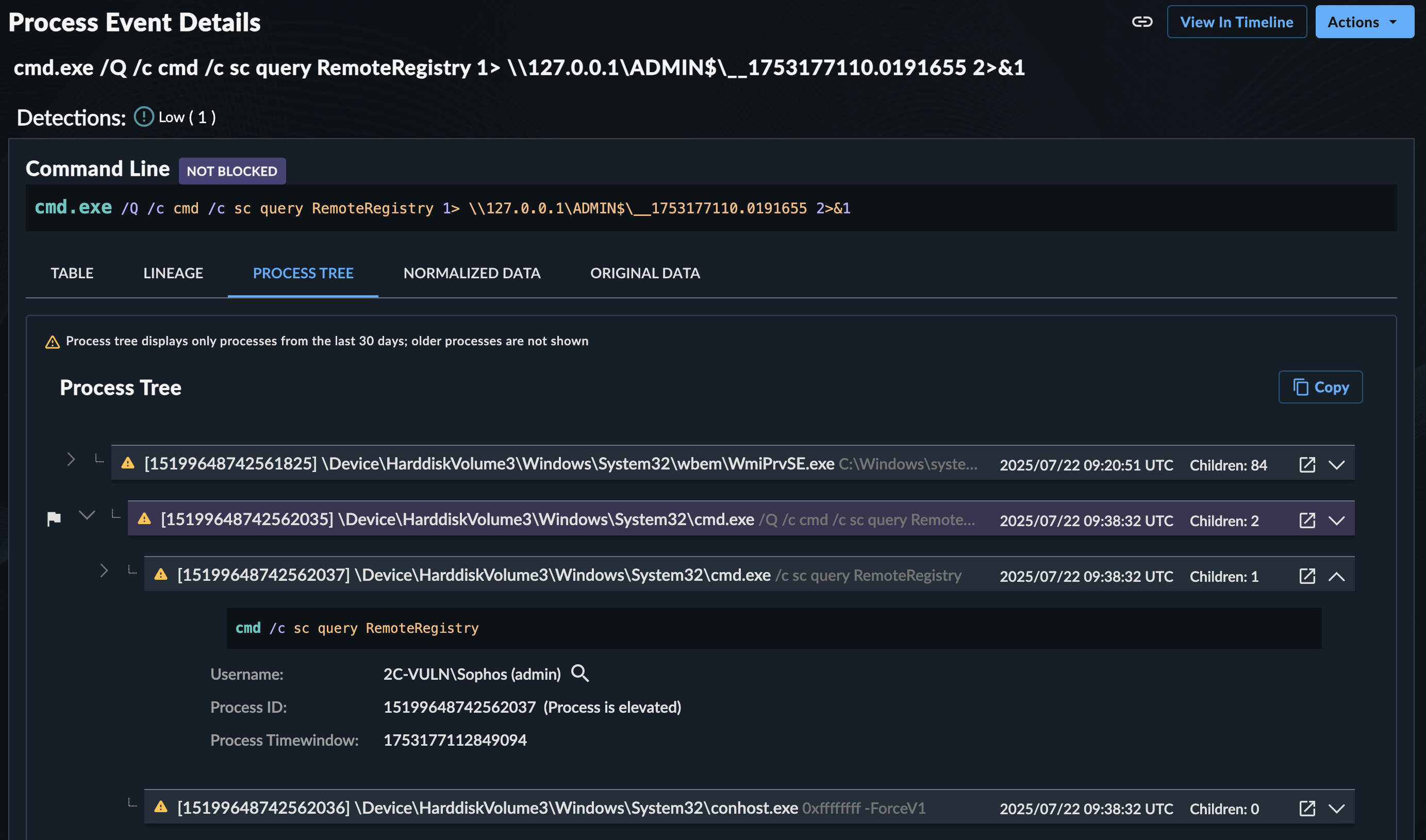Screen dimensions: 1426x840
Task: Collapse the highlighted cmd.exe tree node
Action: pyautogui.click(x=87, y=516)
